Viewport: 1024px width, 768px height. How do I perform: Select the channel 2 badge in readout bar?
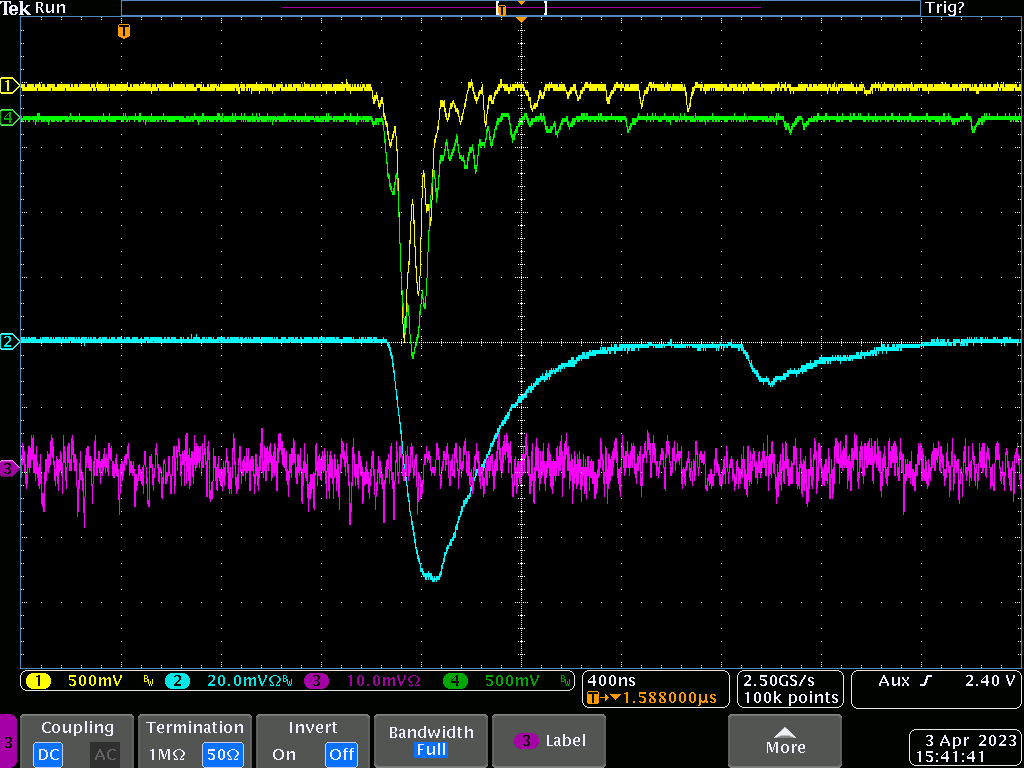click(x=176, y=681)
